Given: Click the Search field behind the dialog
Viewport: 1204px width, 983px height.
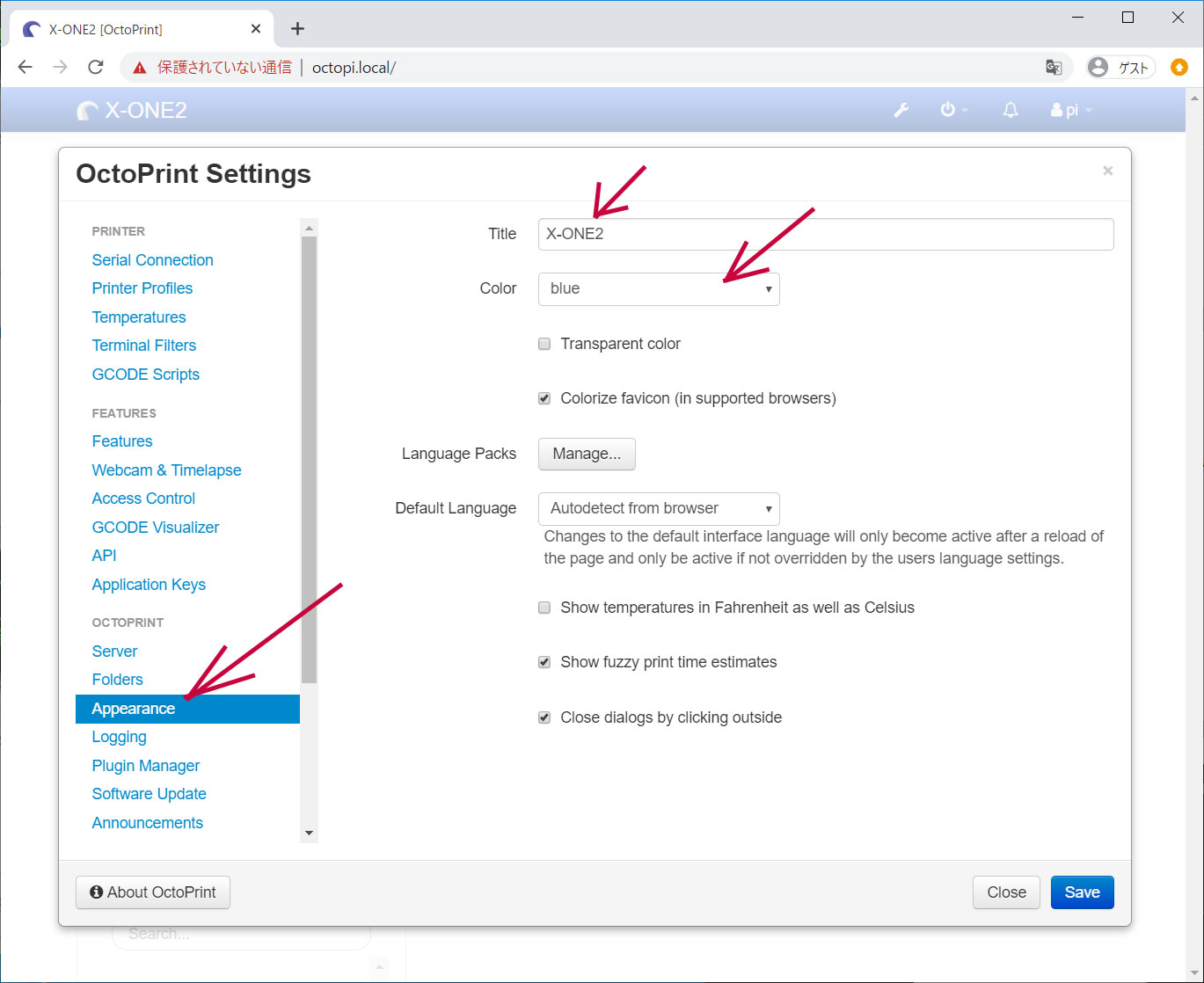Looking at the screenshot, I should [241, 934].
